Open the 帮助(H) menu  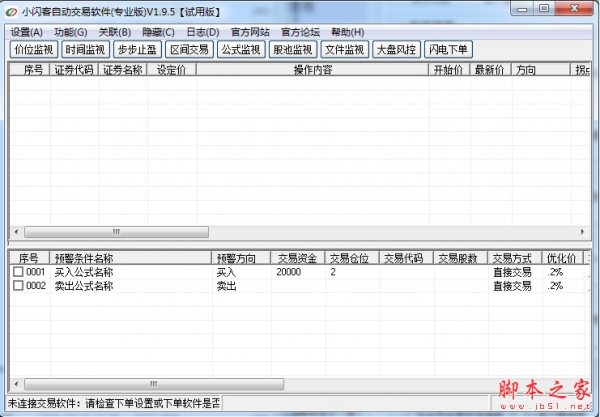pos(347,32)
